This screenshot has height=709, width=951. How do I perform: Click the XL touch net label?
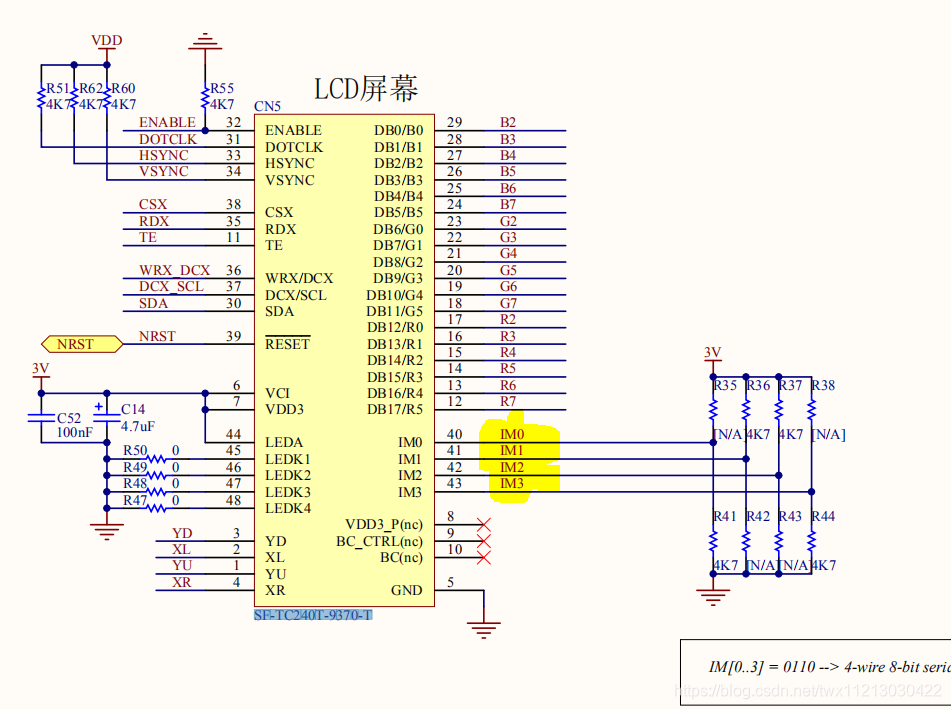181,549
